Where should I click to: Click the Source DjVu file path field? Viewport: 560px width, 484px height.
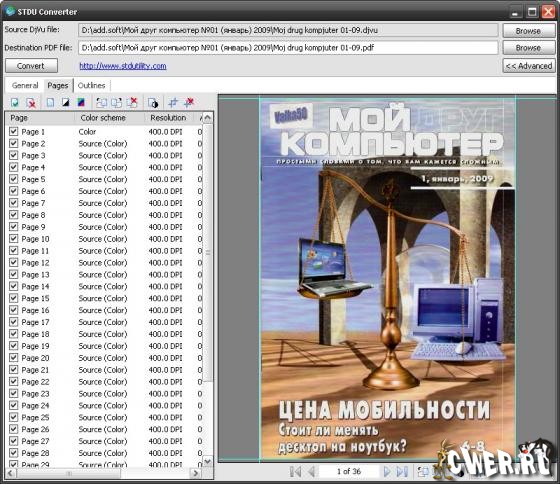(288, 30)
